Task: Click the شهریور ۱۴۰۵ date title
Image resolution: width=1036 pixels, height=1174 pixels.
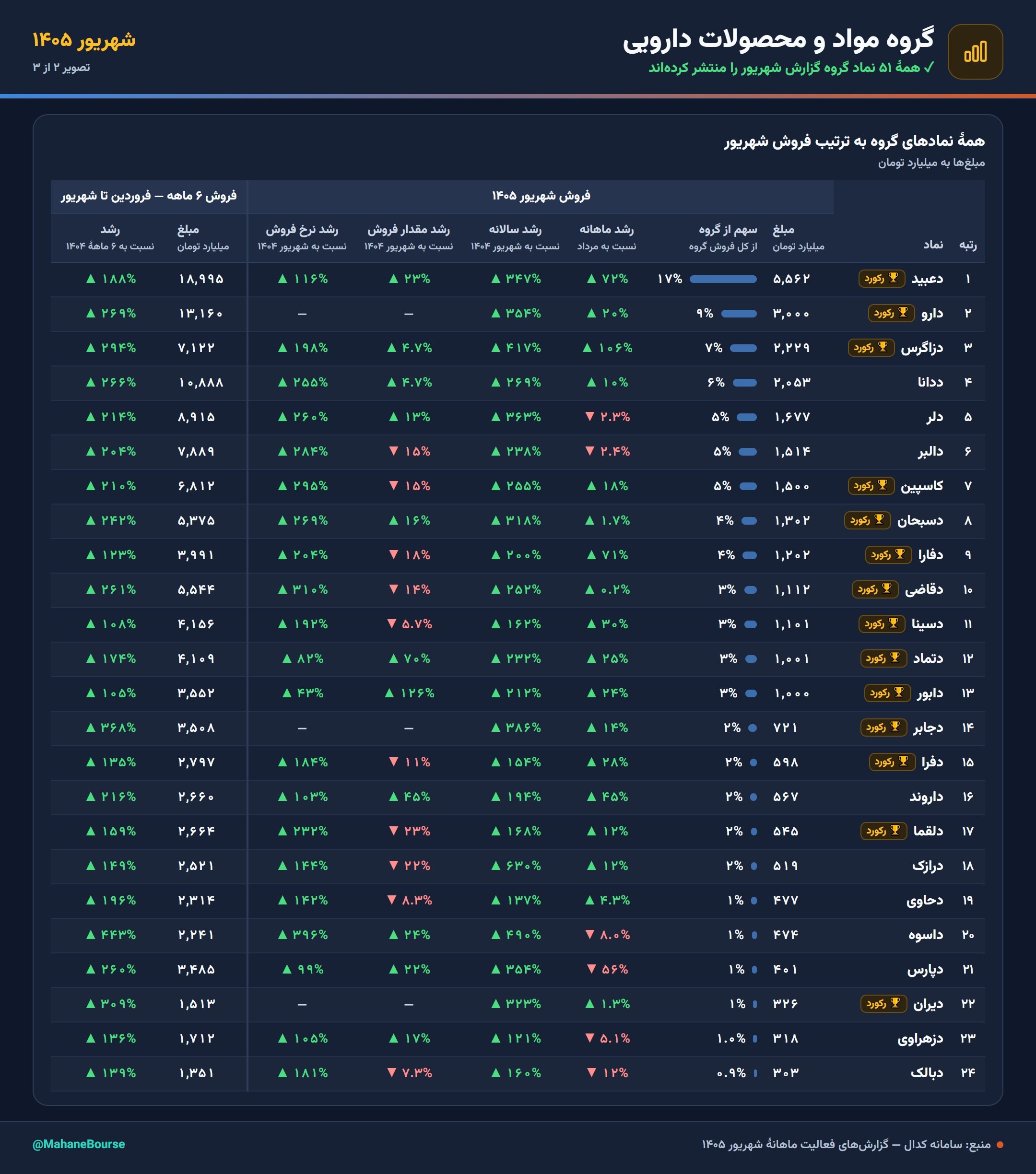Action: point(84,40)
